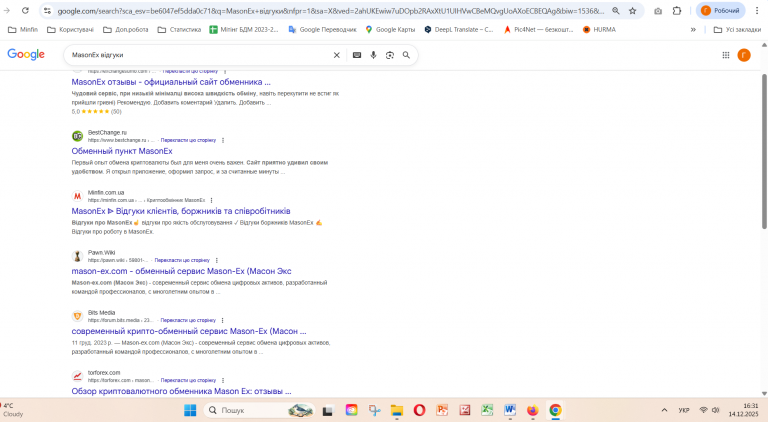Open the Windows Start menu

[x=190, y=410]
